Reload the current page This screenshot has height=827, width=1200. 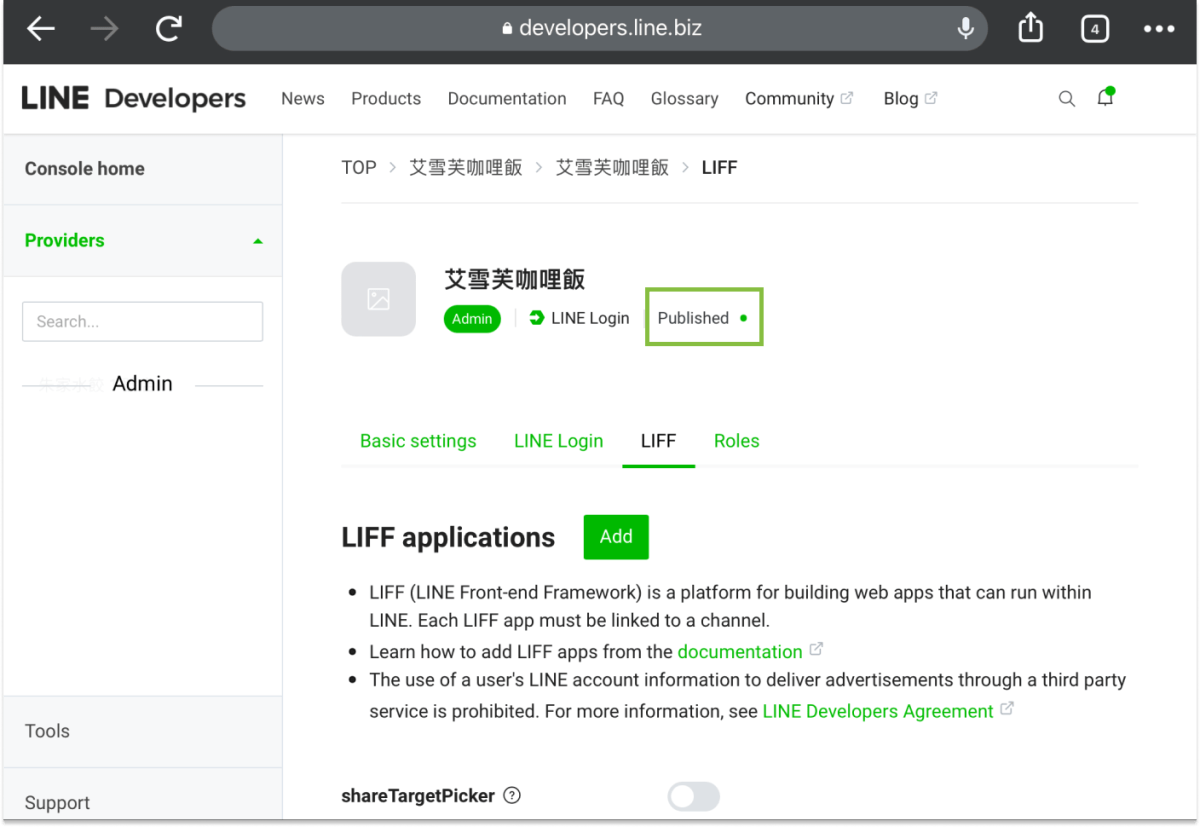tap(168, 28)
